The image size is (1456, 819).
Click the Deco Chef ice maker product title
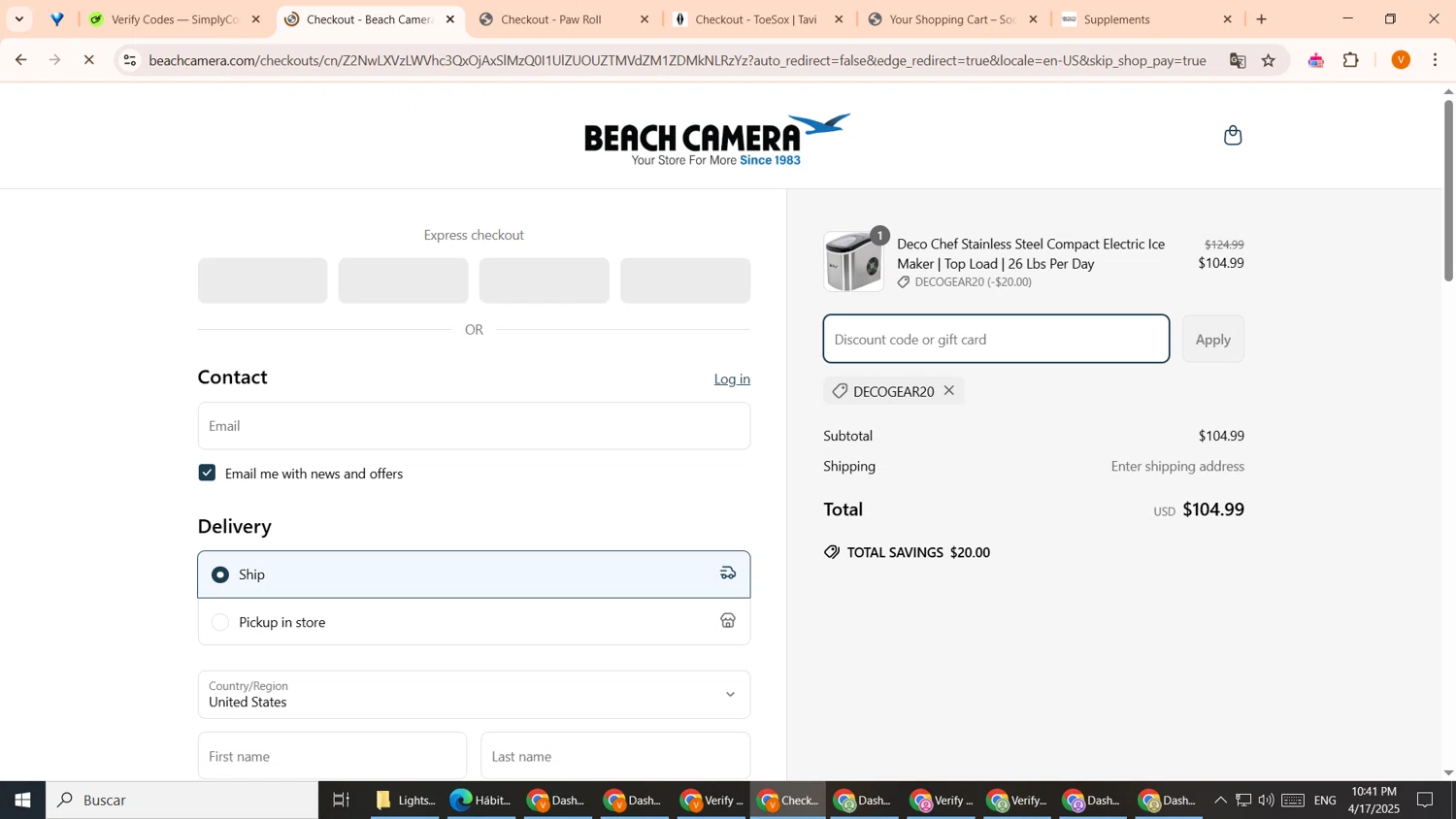point(1031,254)
